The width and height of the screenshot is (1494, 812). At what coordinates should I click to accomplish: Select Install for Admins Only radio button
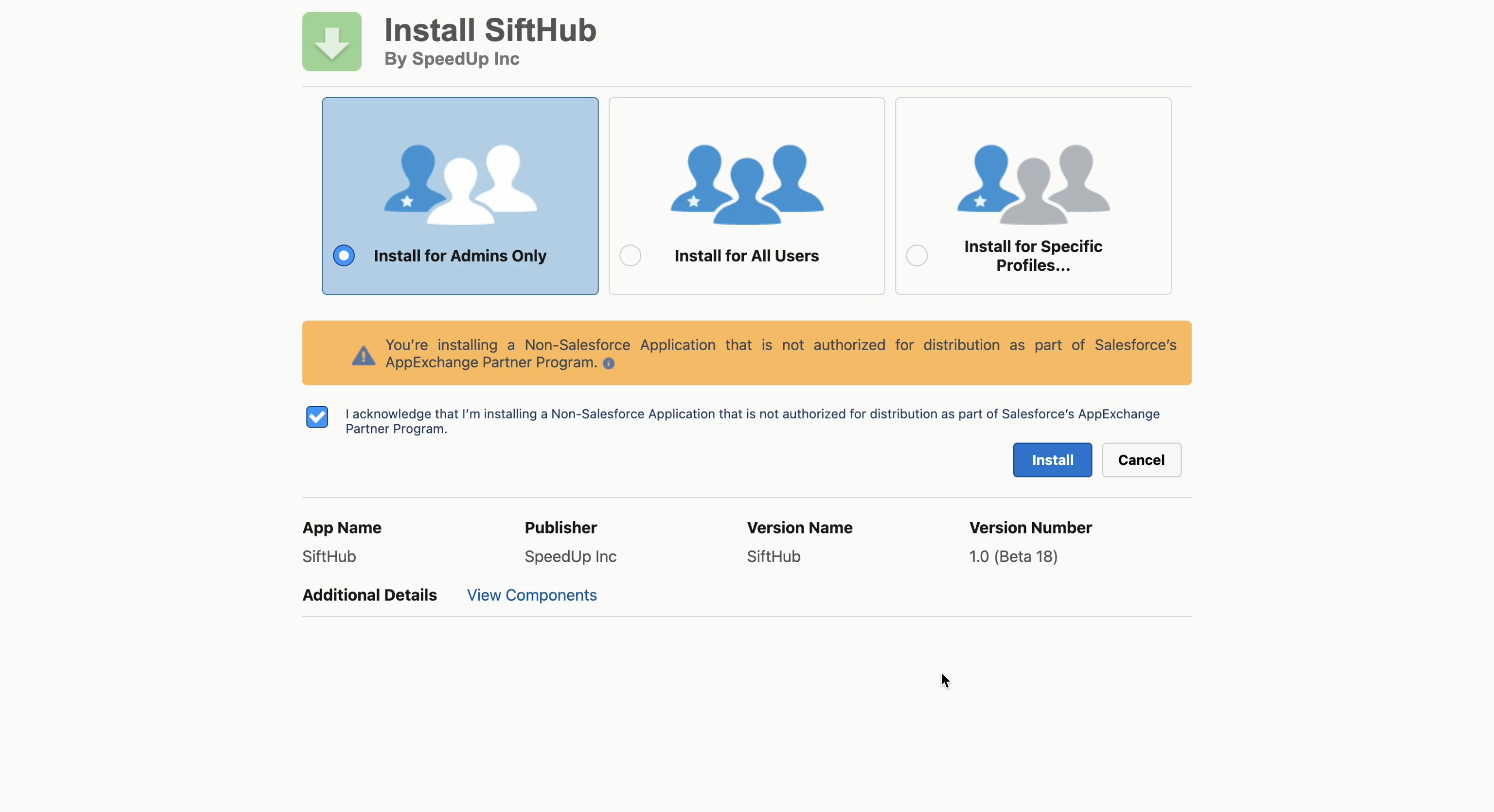[344, 256]
